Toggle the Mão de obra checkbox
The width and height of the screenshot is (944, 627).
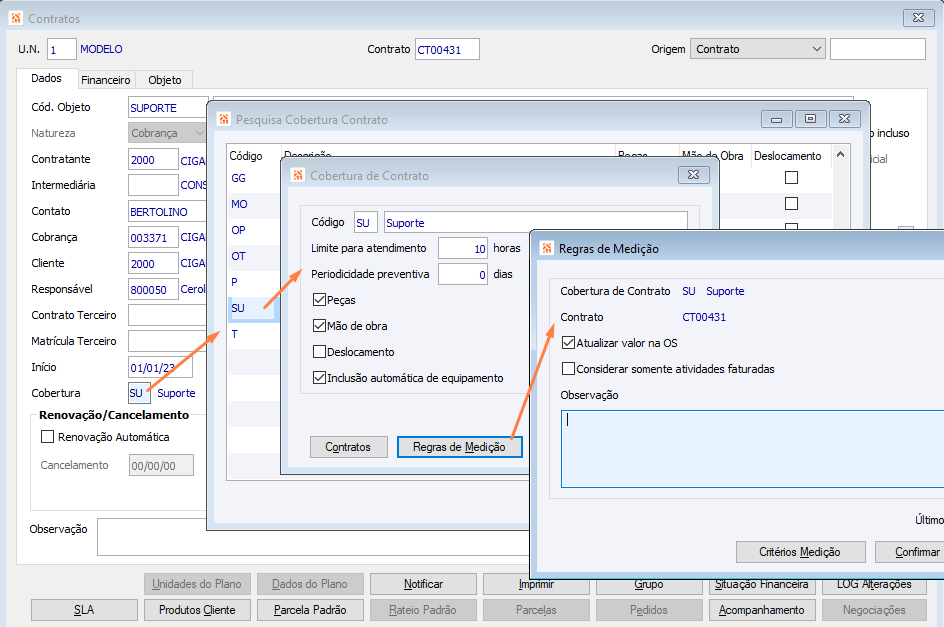(x=320, y=325)
